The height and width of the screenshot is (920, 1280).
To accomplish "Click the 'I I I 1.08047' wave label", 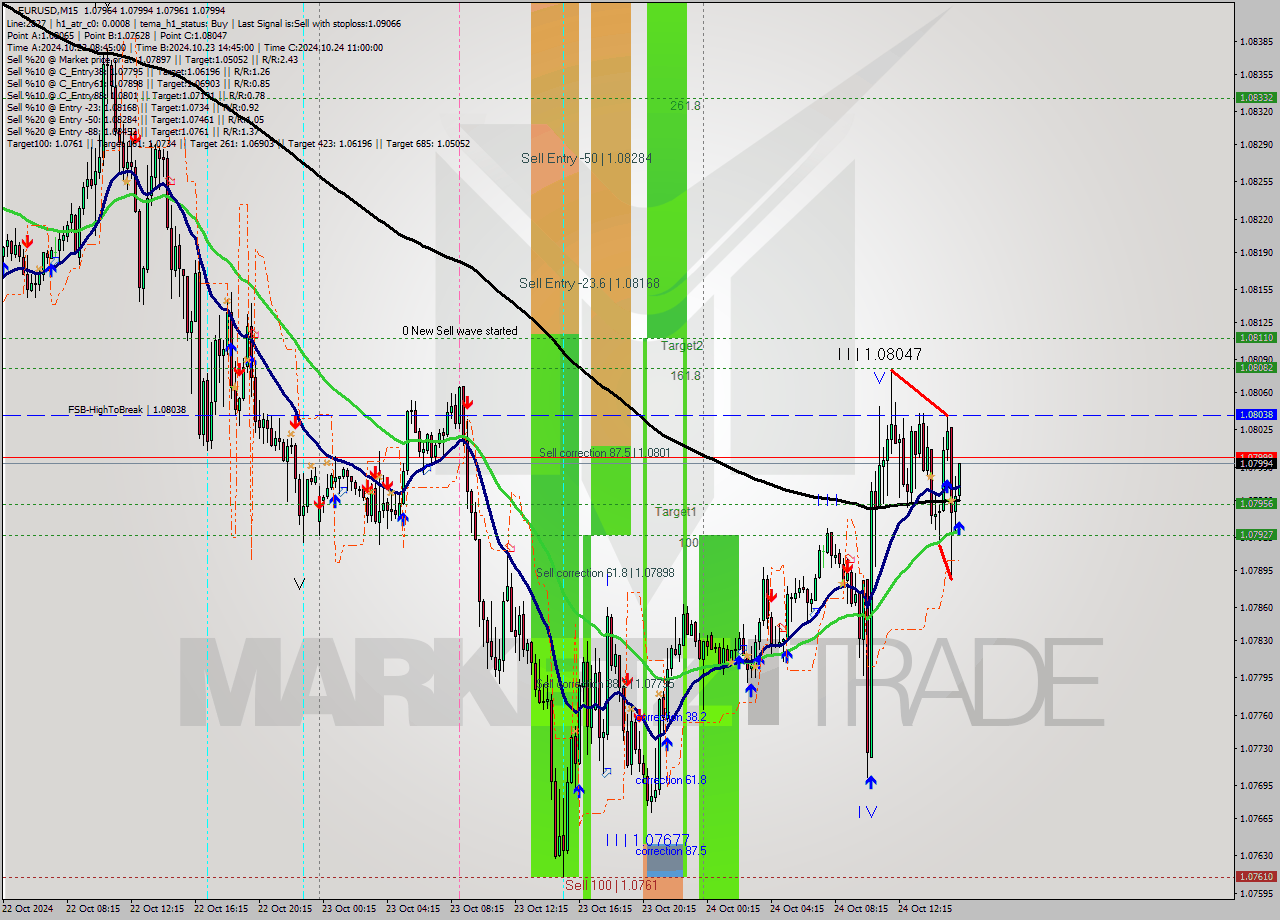I will (880, 354).
